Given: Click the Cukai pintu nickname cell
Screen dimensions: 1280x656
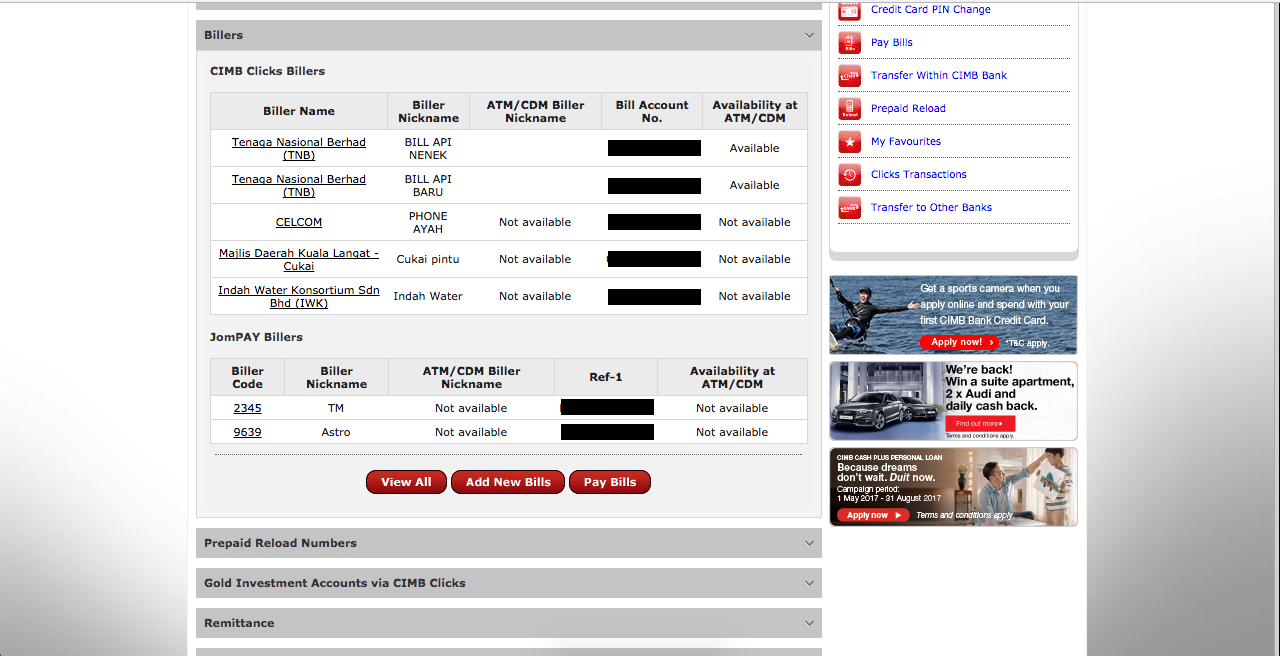Looking at the screenshot, I should [x=428, y=259].
